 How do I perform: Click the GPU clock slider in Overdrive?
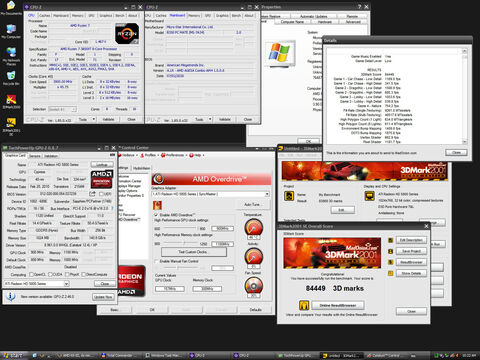pyautogui.click(x=180, y=229)
